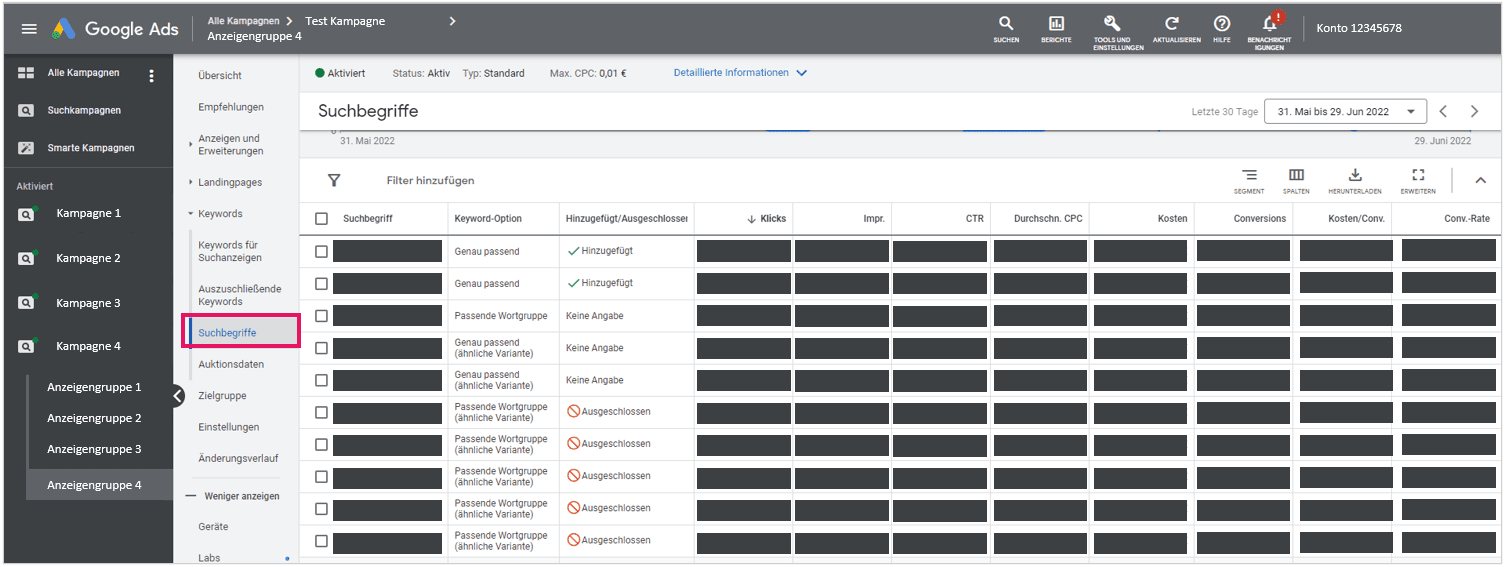1504x567 pixels.
Task: Click the Kampagne 2 icon
Action: [27, 259]
